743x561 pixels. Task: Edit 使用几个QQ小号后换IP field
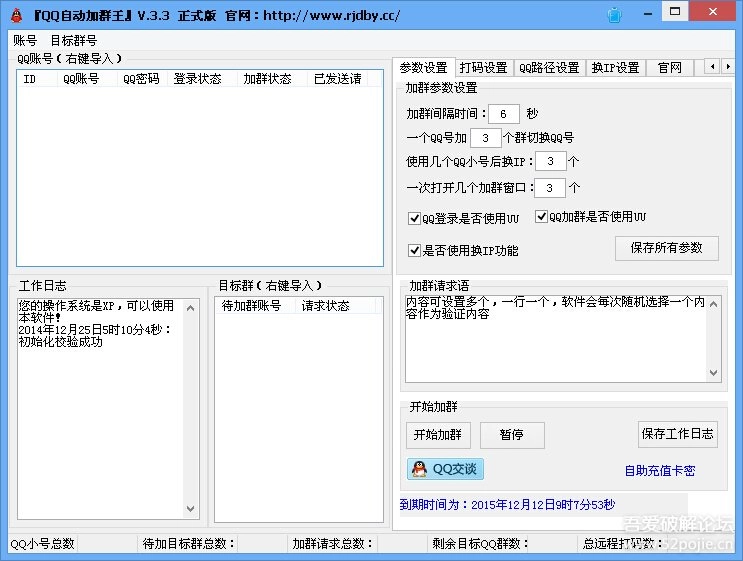pyautogui.click(x=551, y=161)
